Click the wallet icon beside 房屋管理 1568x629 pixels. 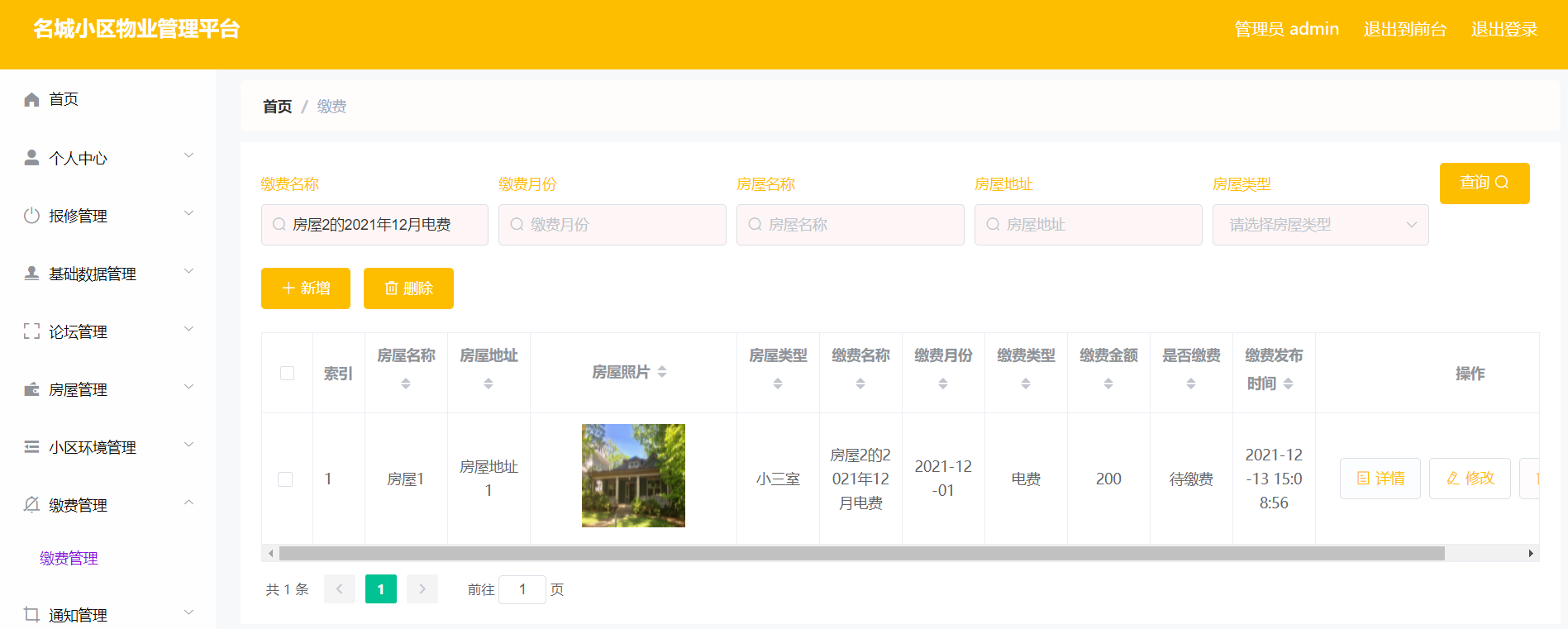[31, 389]
